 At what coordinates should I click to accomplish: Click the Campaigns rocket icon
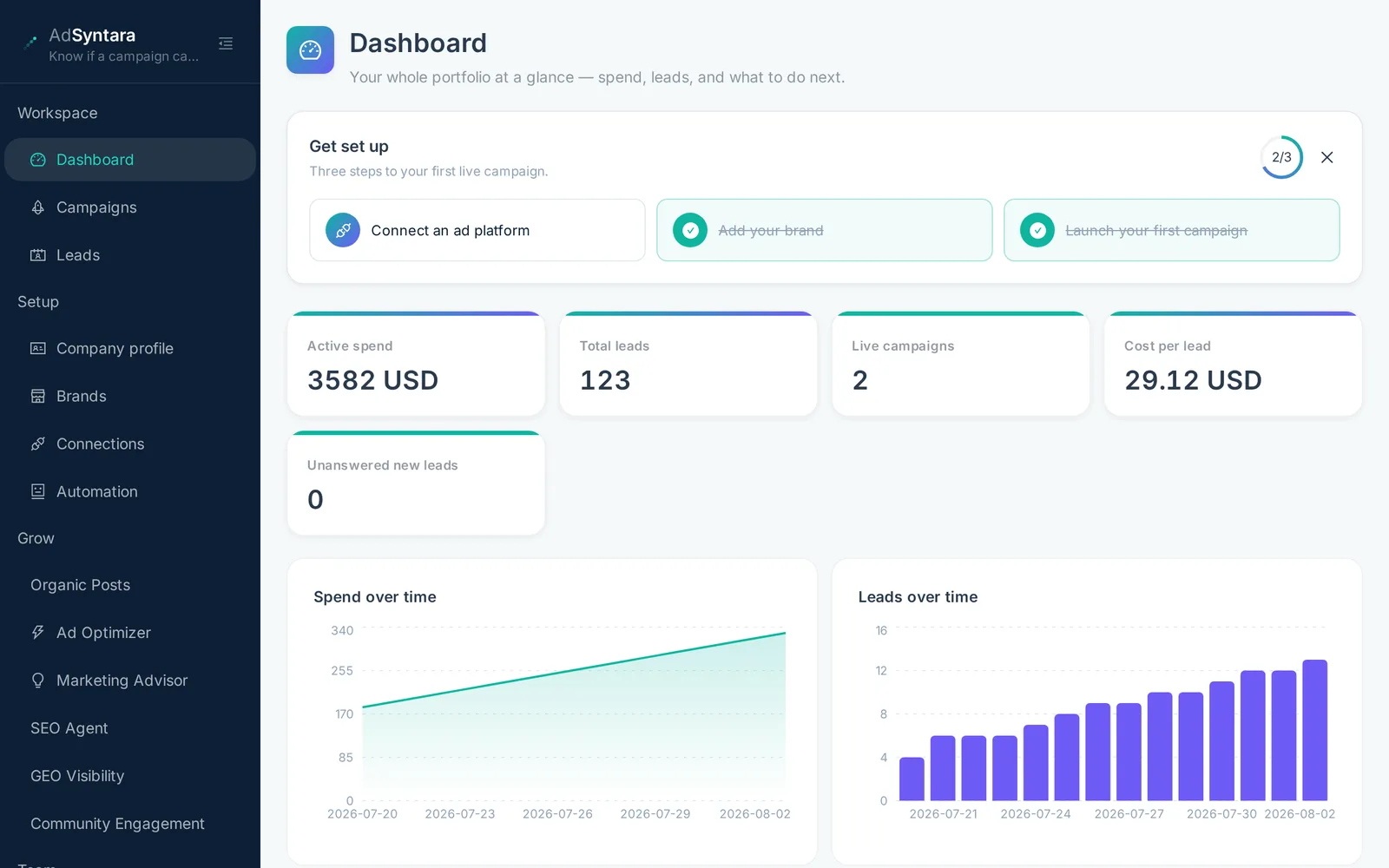tap(38, 207)
